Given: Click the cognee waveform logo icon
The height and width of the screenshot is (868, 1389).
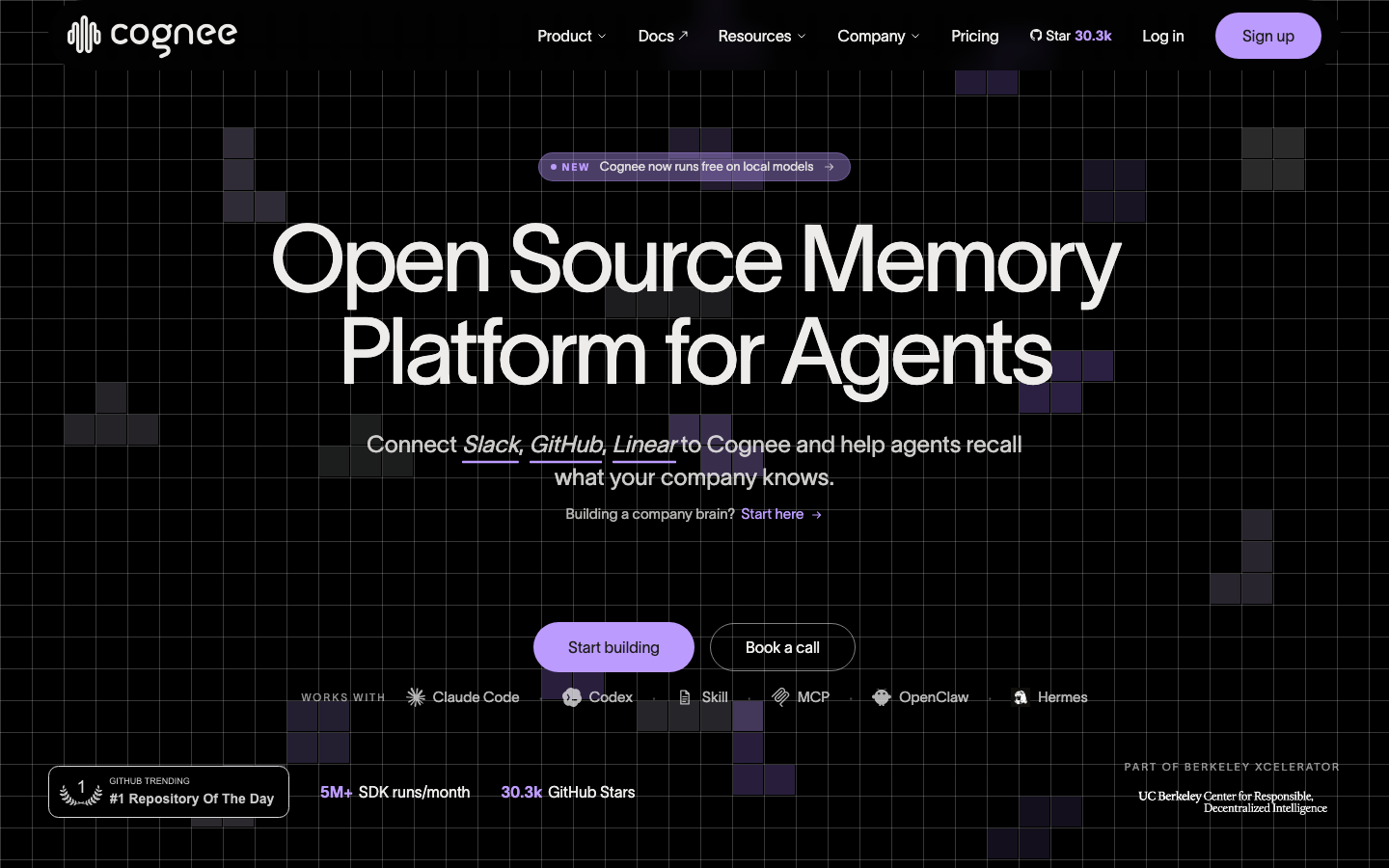Looking at the screenshot, I should [84, 36].
